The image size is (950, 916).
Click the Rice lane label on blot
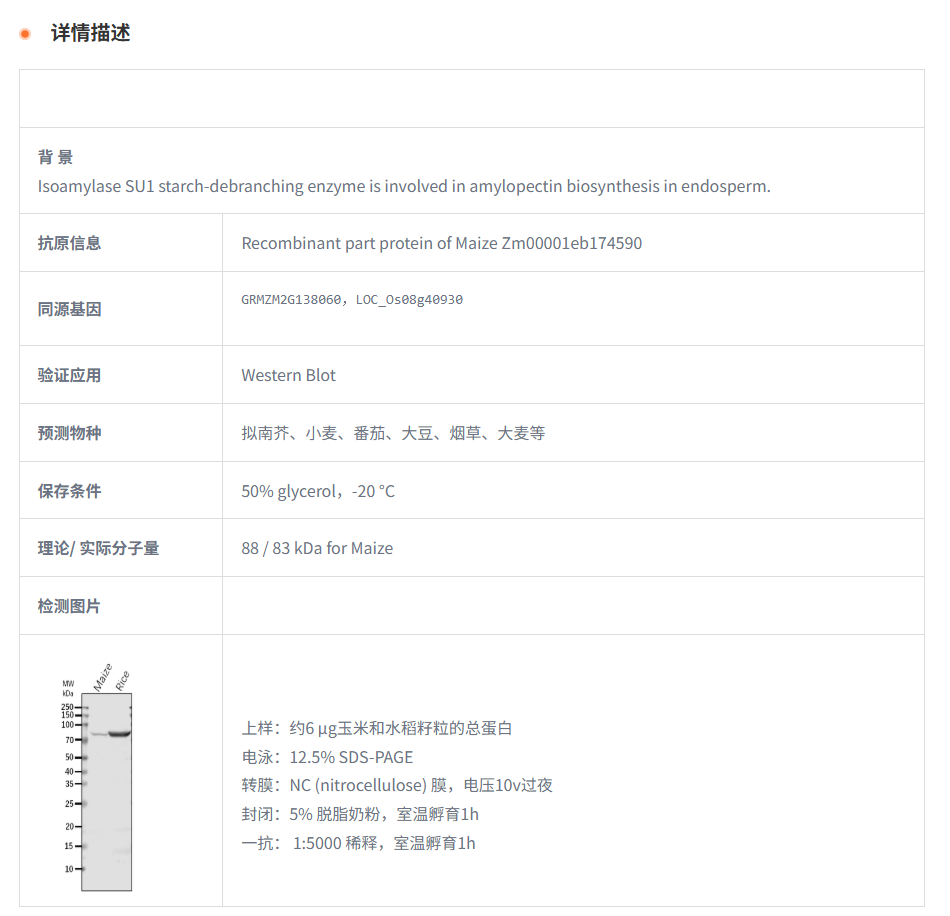(x=123, y=680)
